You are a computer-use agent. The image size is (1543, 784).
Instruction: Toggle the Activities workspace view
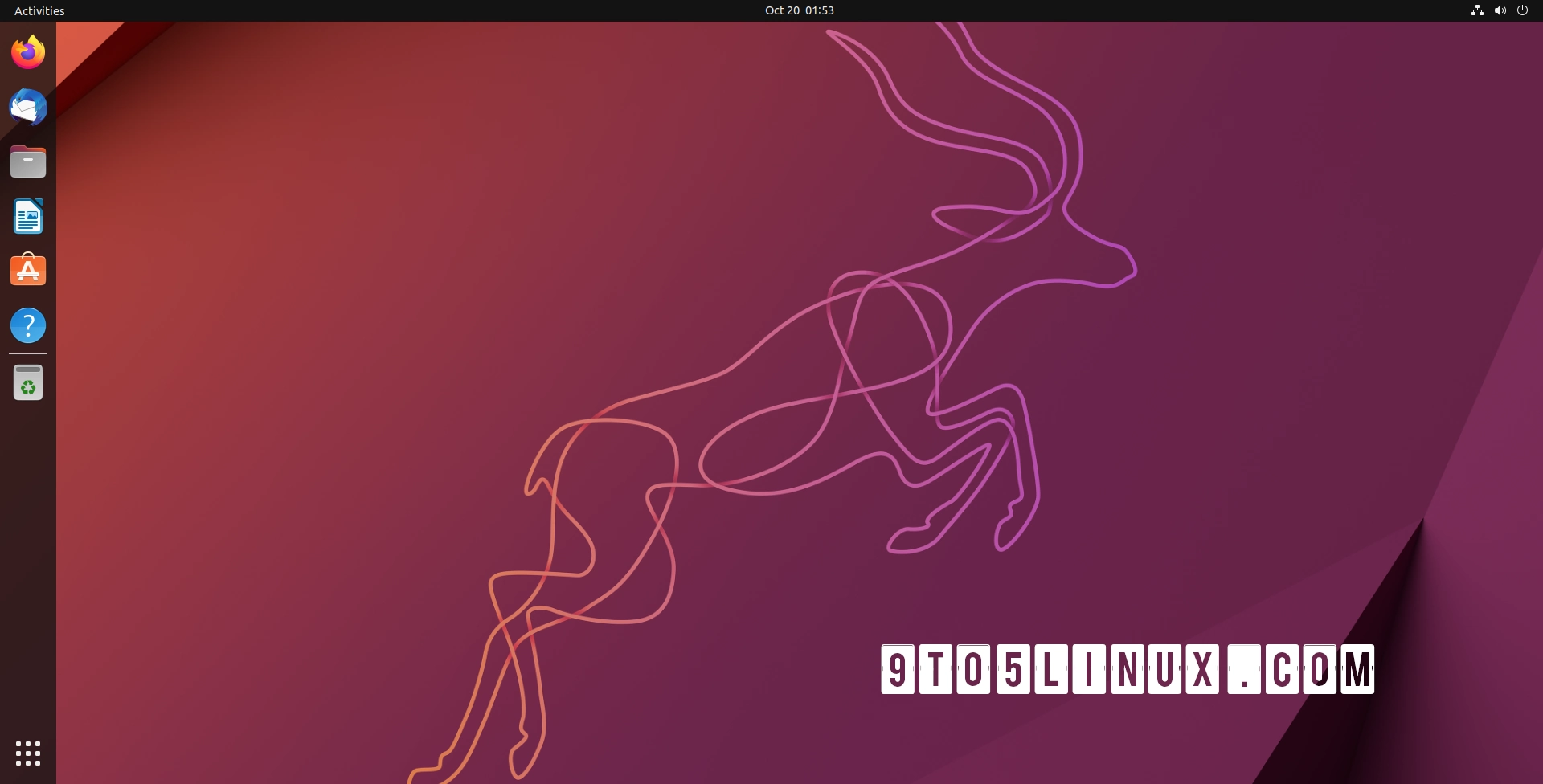(x=39, y=10)
